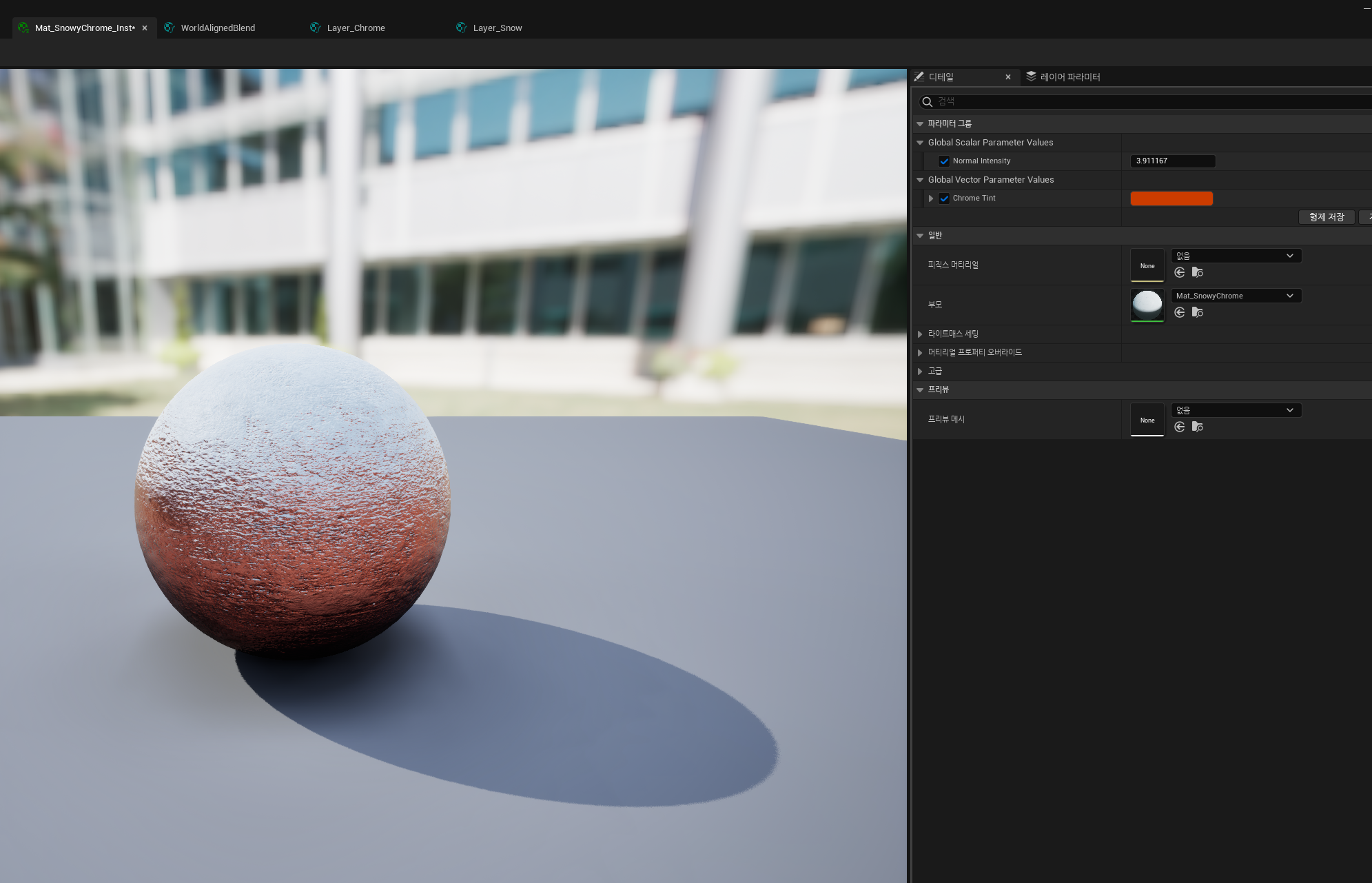Click the Mat_SnowyChrome parent material thumbnail
The height and width of the screenshot is (883, 1372).
[x=1147, y=304]
